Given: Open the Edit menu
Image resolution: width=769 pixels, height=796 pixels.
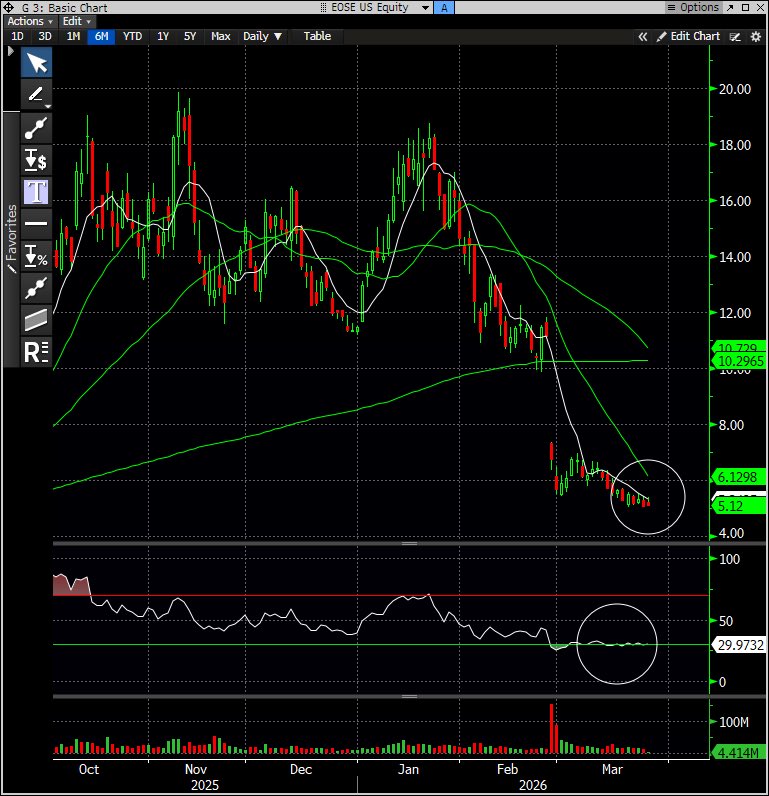Looking at the screenshot, I should pyautogui.click(x=76, y=21).
